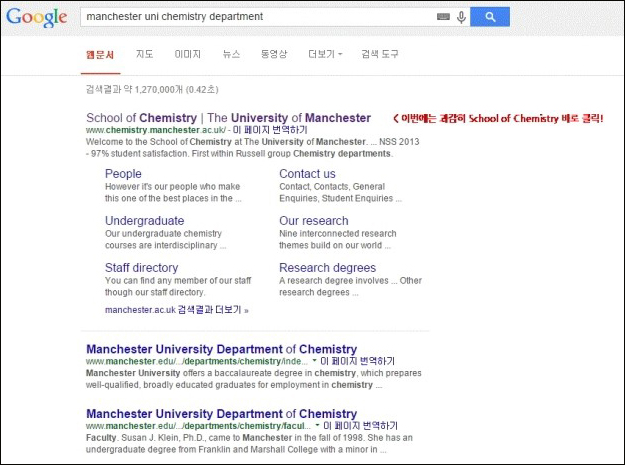
Task: Expand dropdown arrow beside departments/chemistry/facul URL
Action: coord(317,425)
